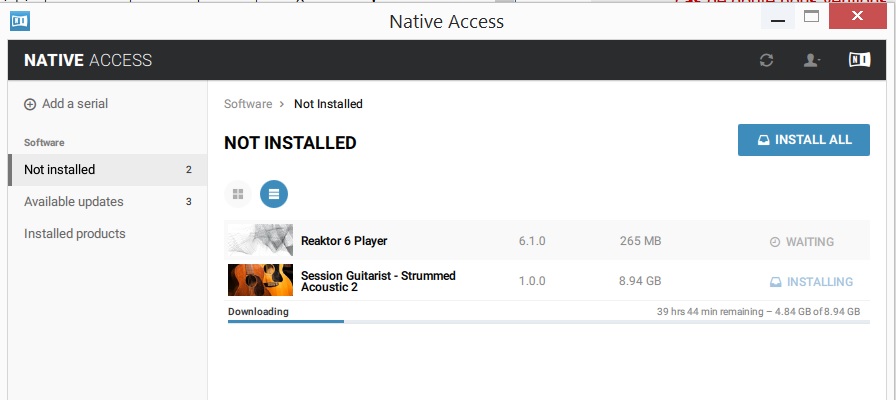Click the clock icon beside WAITING
Image resolution: width=896 pixels, height=400 pixels.
(x=775, y=242)
